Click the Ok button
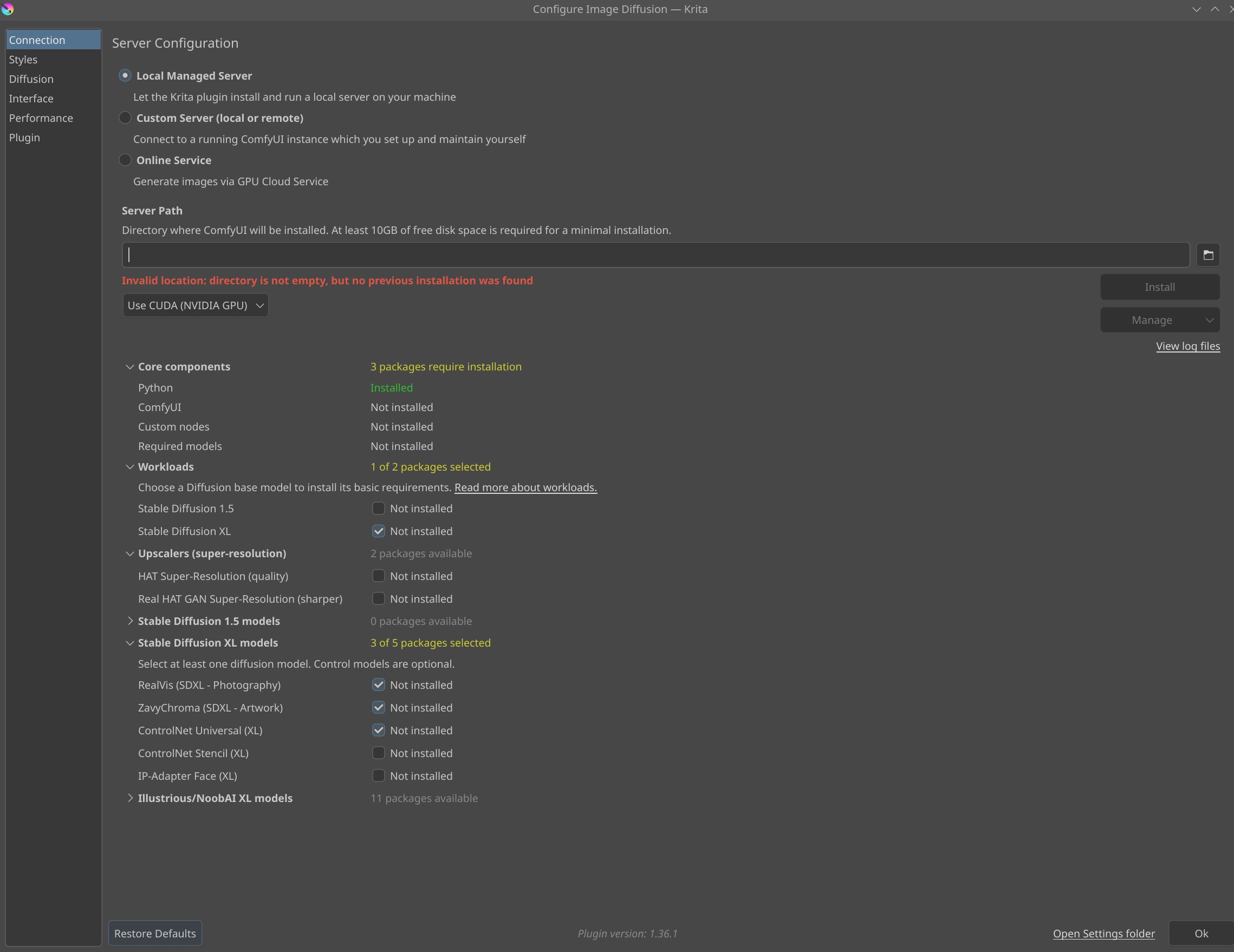1234x952 pixels. coord(1201,934)
